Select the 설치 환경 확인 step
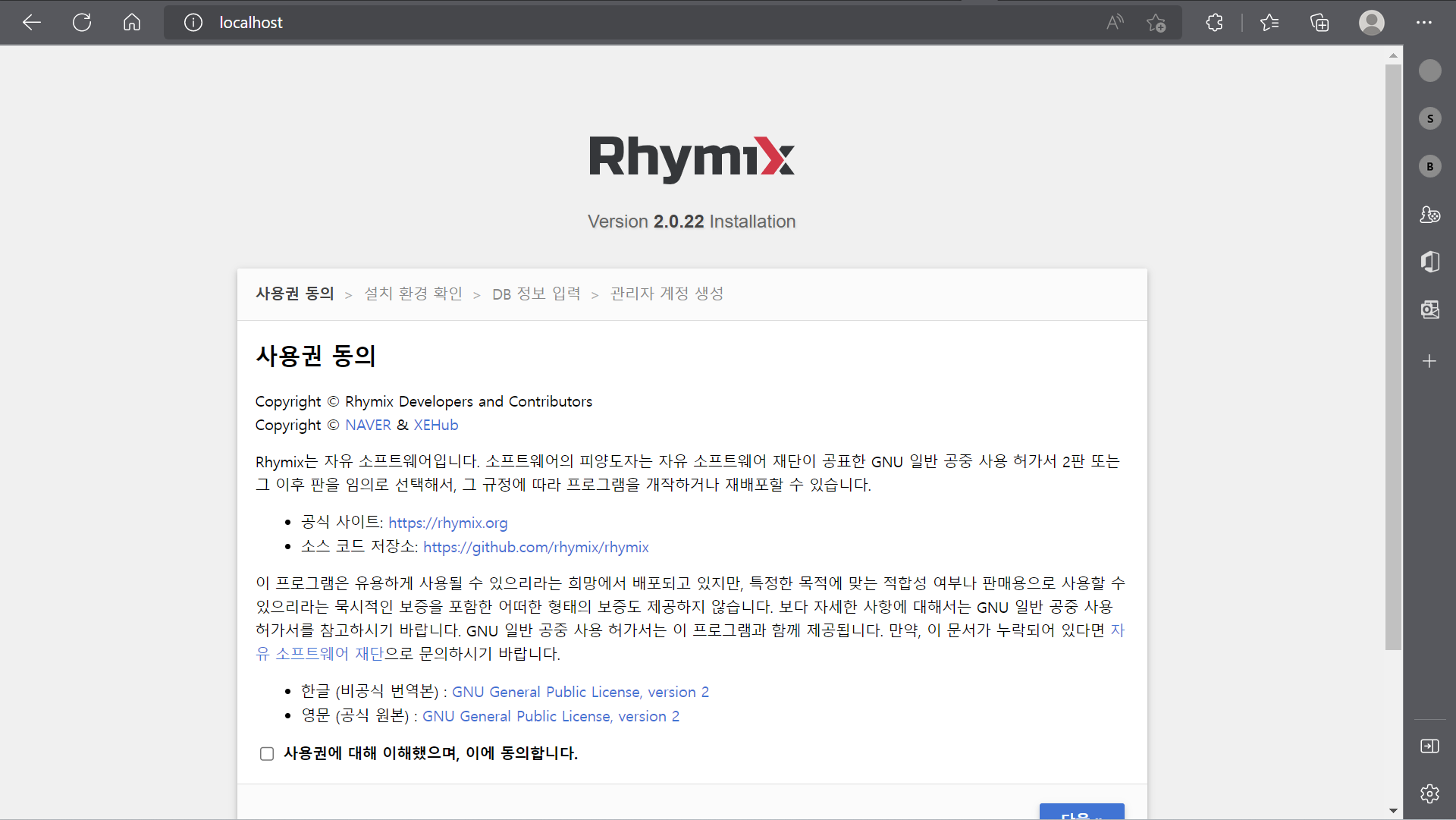Screen dimensions: 1456x820 click(413, 294)
